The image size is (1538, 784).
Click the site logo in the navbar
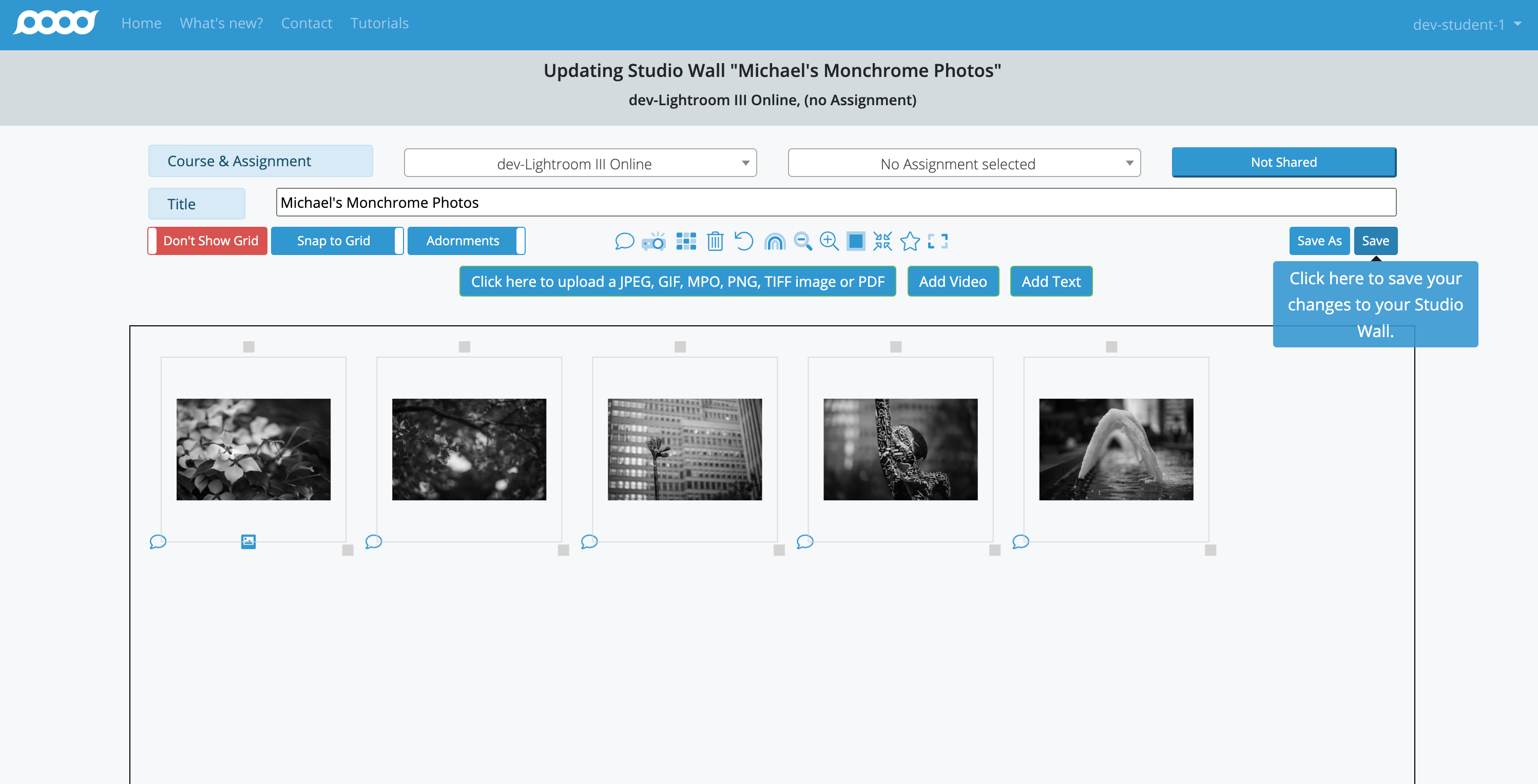pos(56,23)
